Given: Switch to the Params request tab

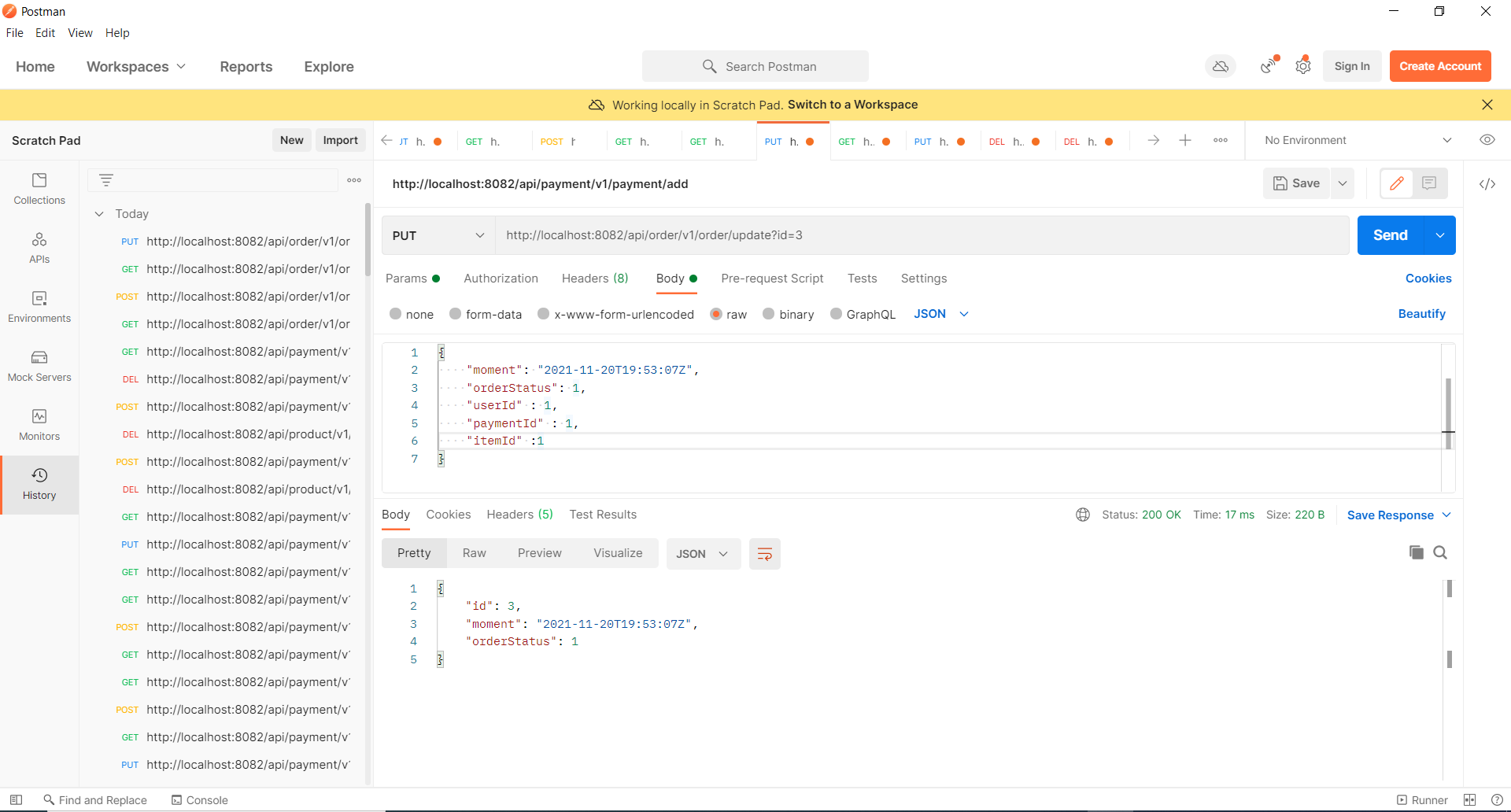Looking at the screenshot, I should 412,279.
